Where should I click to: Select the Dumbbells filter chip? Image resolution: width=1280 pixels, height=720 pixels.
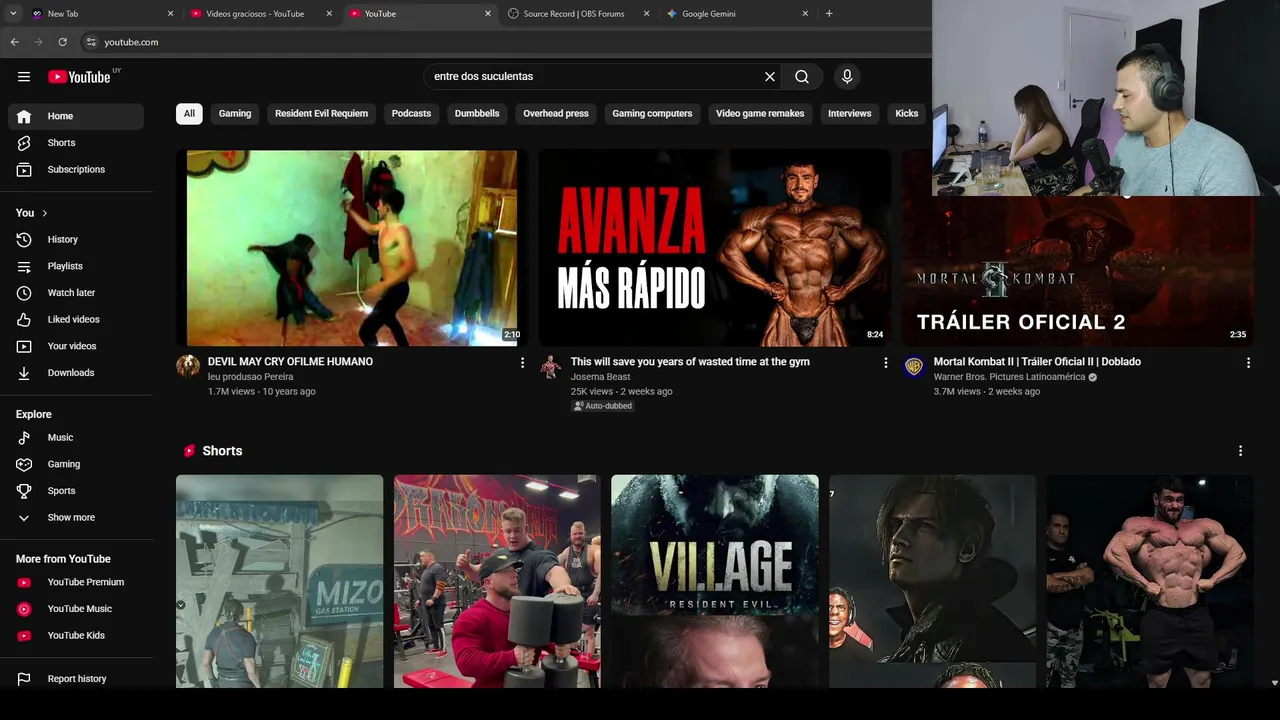click(477, 114)
